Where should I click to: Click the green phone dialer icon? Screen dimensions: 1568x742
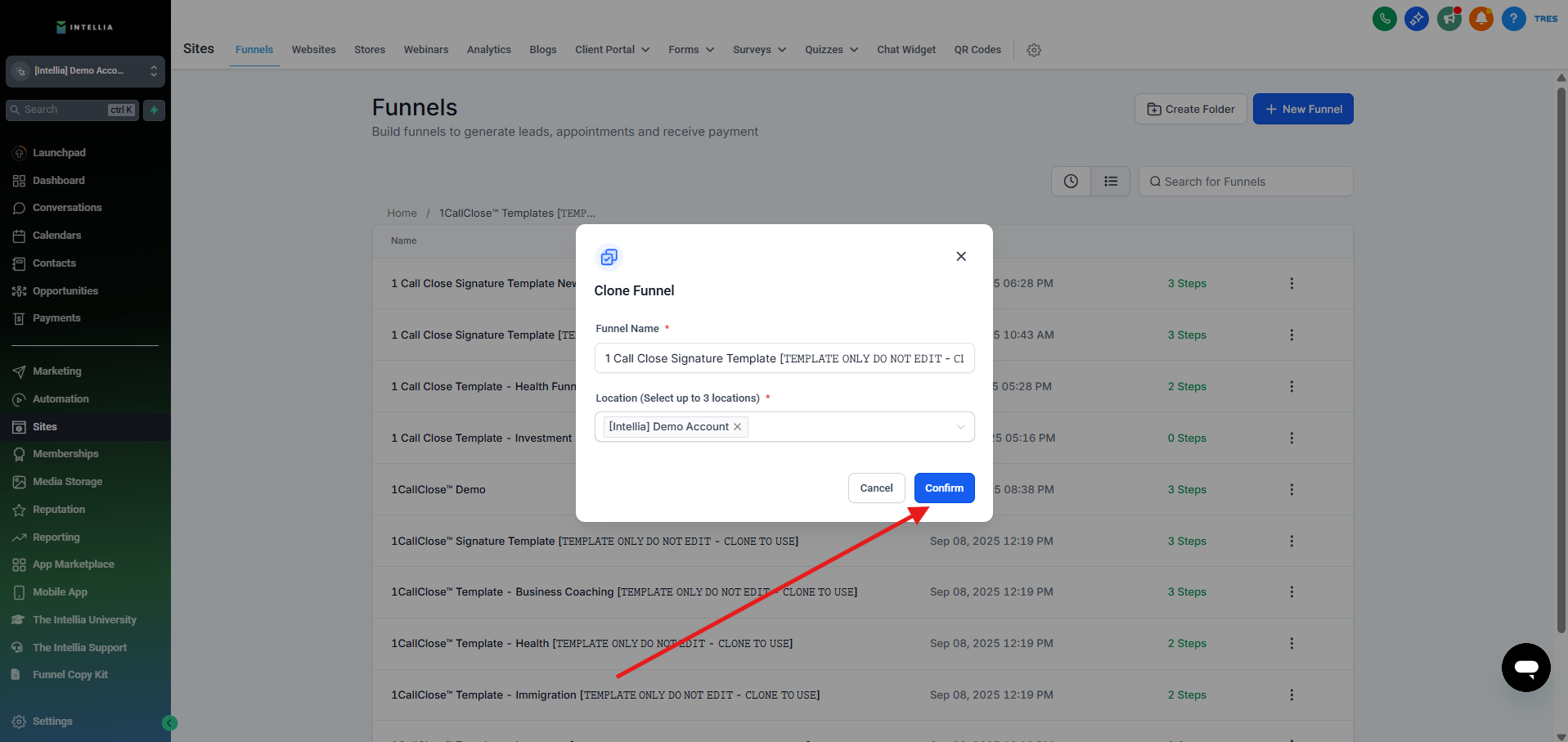(1384, 19)
